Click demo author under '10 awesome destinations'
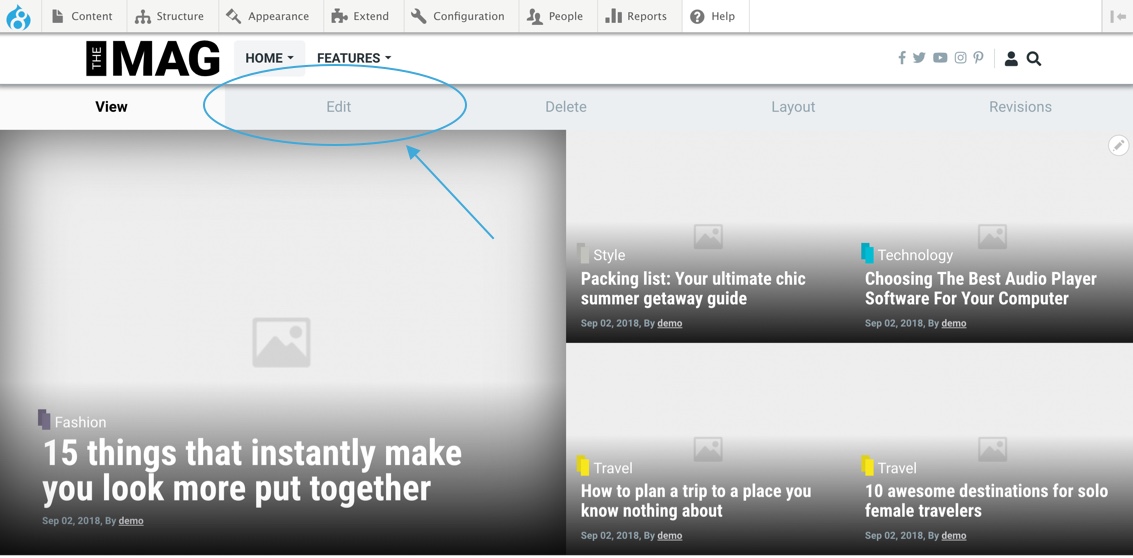The height and width of the screenshot is (558, 1133). pyautogui.click(x=954, y=536)
